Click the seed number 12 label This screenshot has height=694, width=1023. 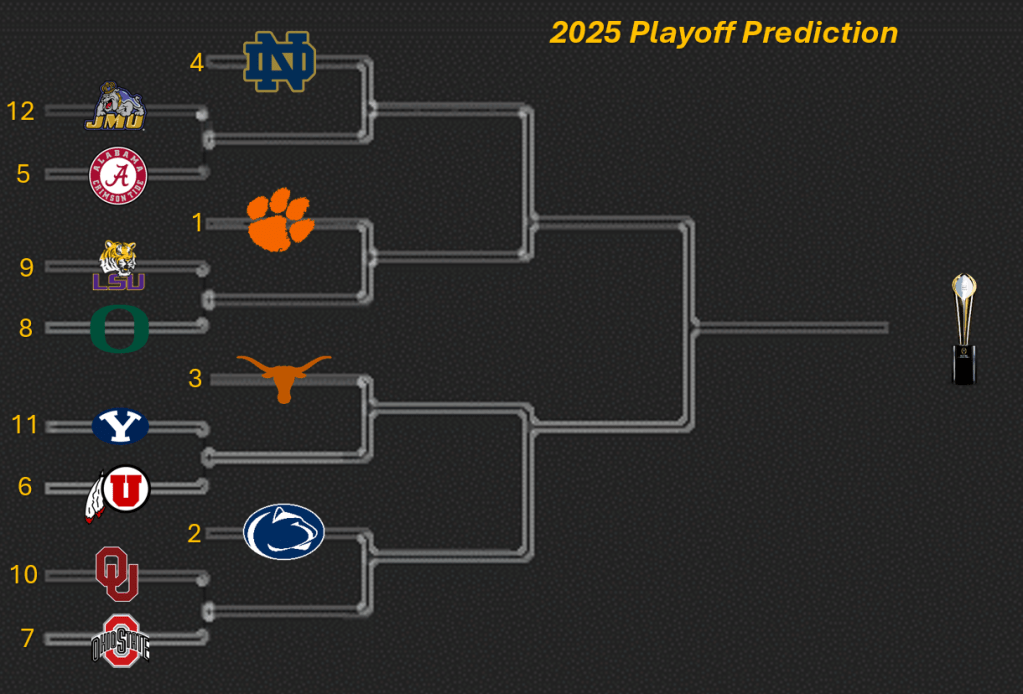tap(20, 111)
